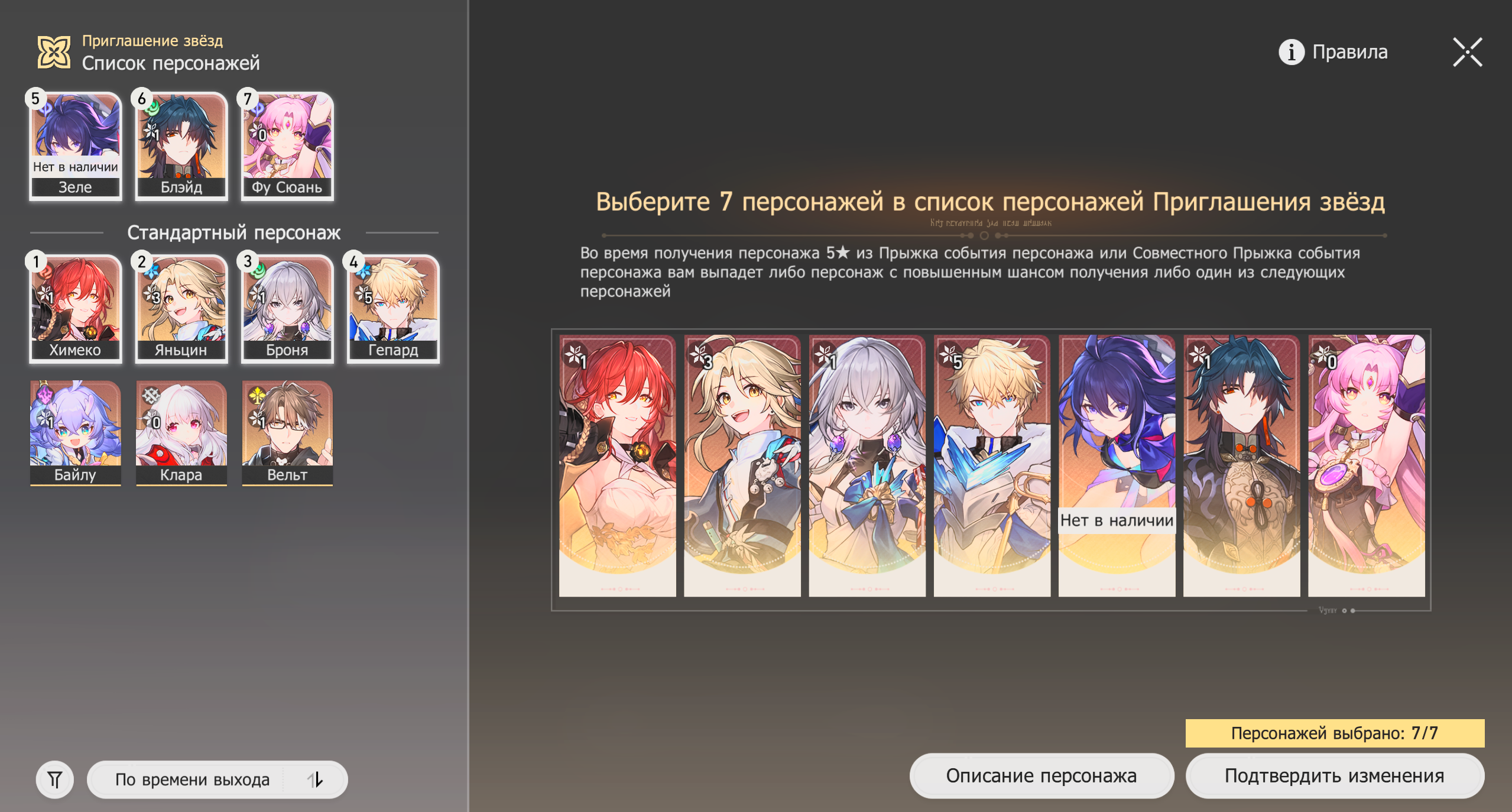Select the large Гепард preview card
The width and height of the screenshot is (1512, 812).
(x=992, y=466)
